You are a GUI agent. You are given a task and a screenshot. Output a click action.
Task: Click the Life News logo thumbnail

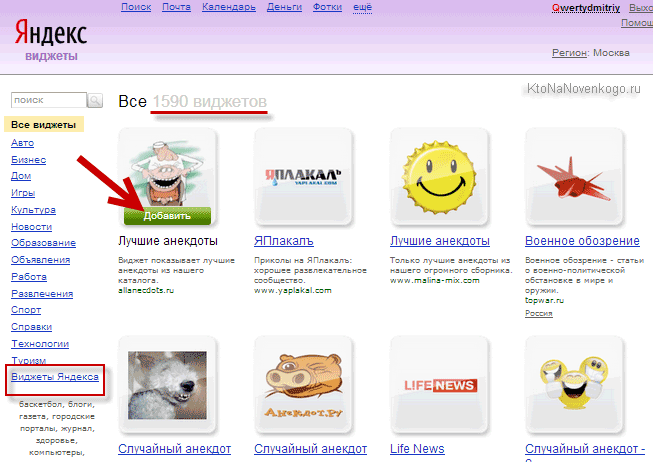439,385
